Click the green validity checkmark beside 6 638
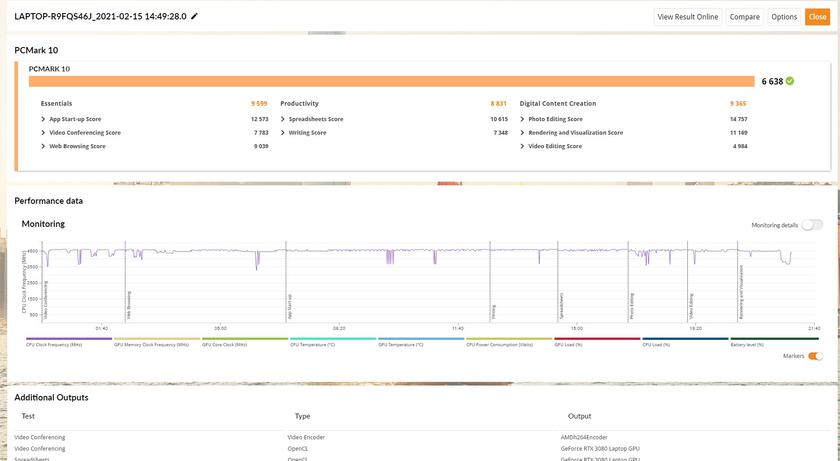 (790, 81)
